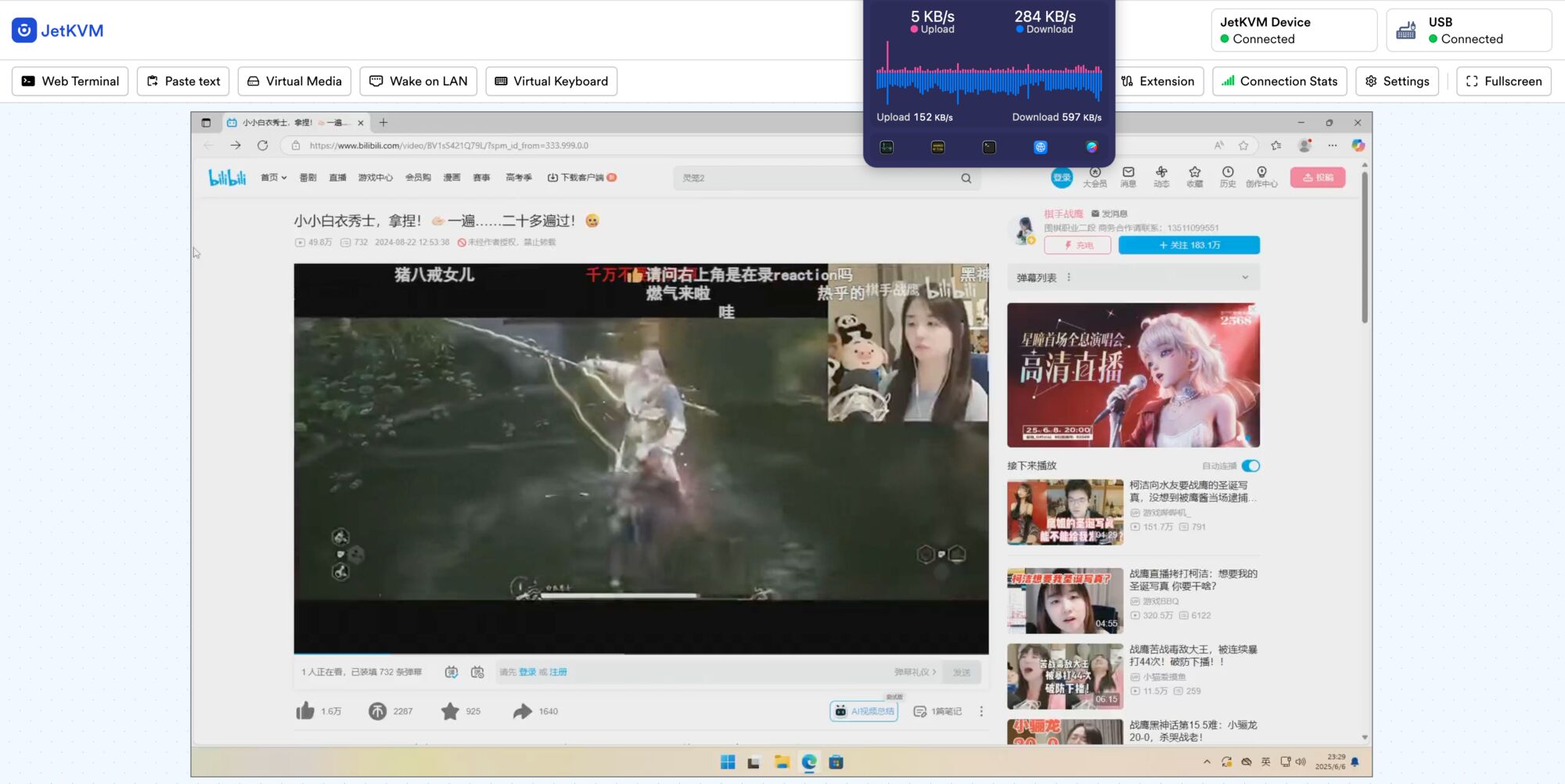Image resolution: width=1565 pixels, height=784 pixels.
Task: Open the JetKVM Web Terminal
Action: tap(70, 81)
